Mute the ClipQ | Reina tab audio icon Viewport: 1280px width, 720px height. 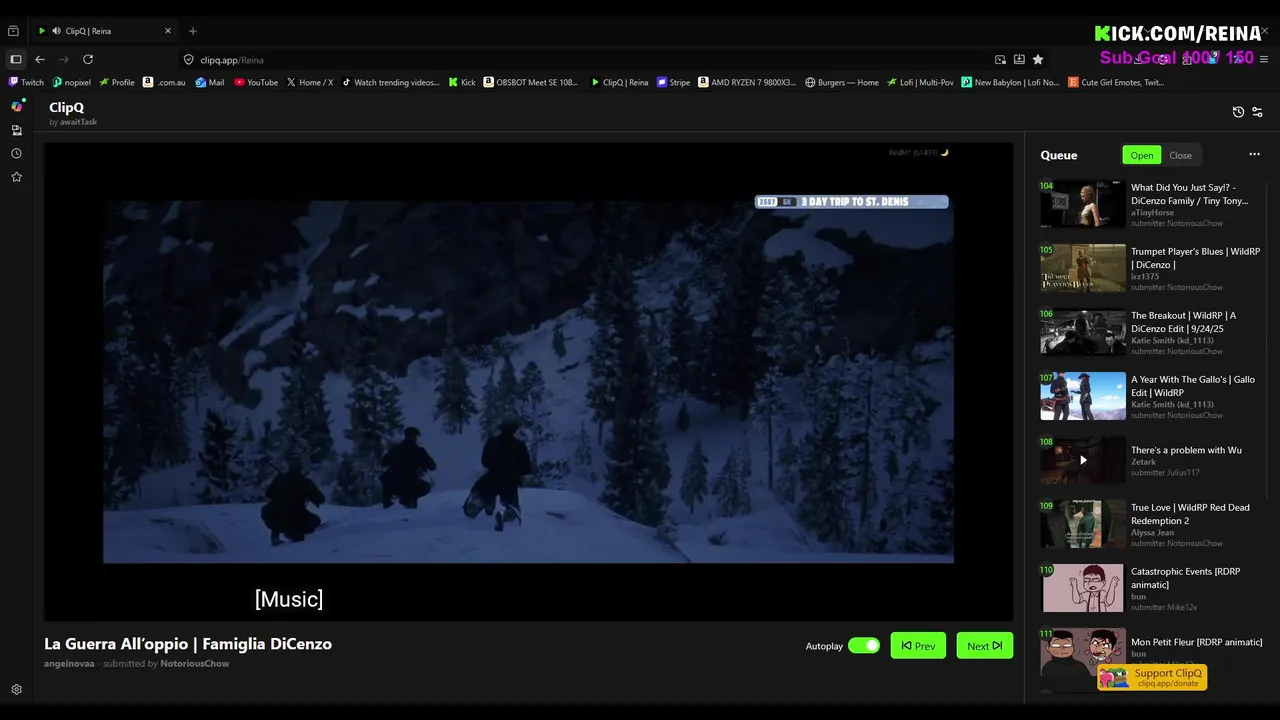(56, 31)
